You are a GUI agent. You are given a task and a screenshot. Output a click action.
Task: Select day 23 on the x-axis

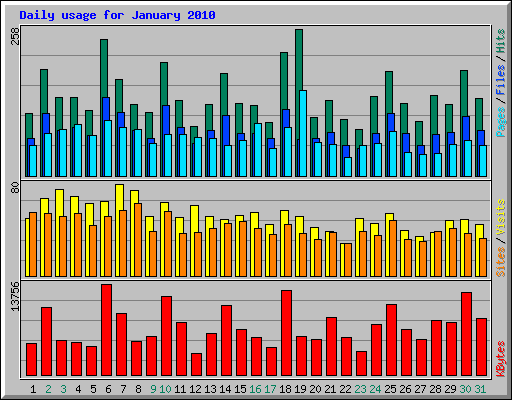(360, 389)
